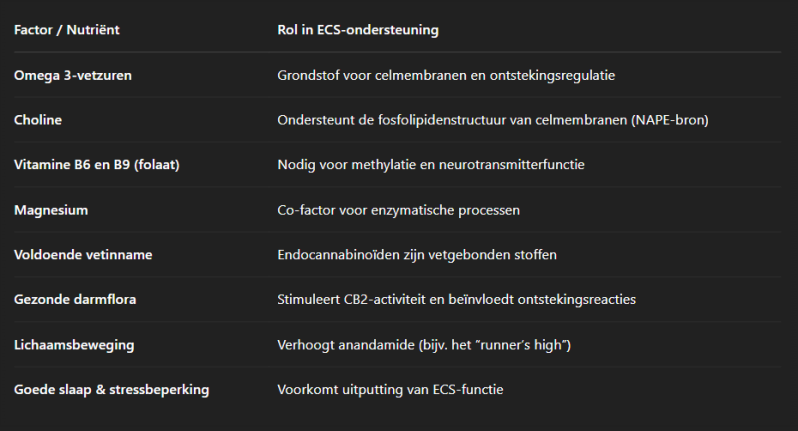Click 'Goede slaap & stressbeperking' label
The width and height of the screenshot is (798, 431).
point(111,390)
